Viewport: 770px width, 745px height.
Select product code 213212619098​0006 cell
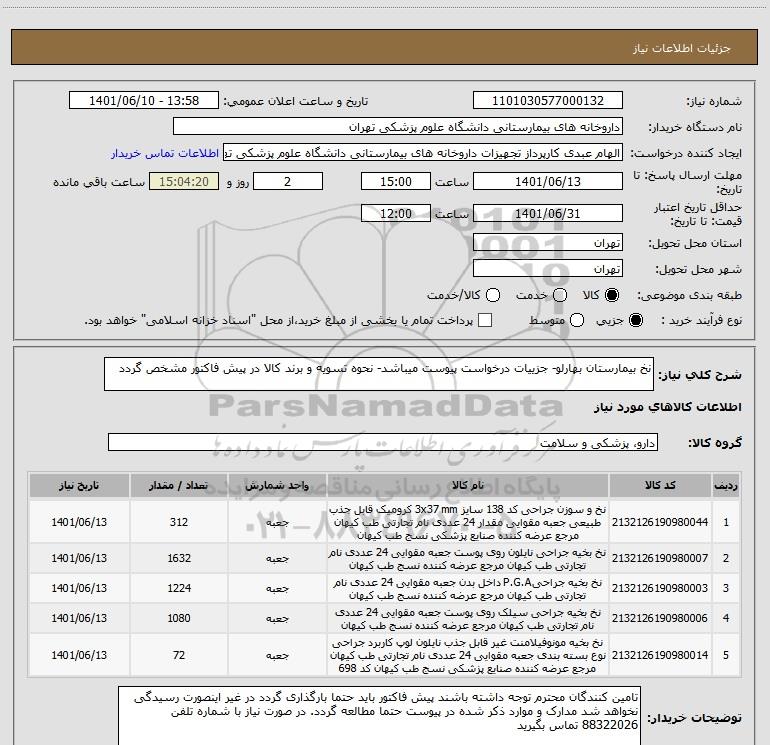pos(660,618)
